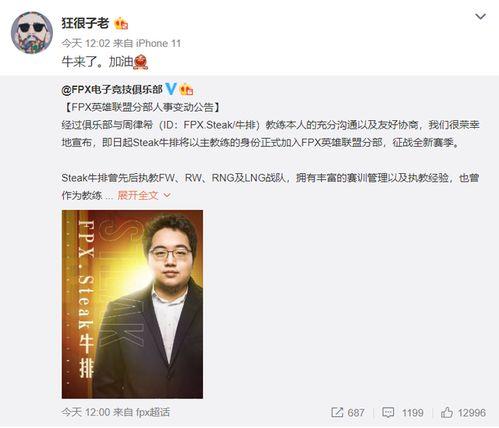The height and width of the screenshot is (428, 499).
Task: Open 狂很子老 profile avatar
Action: (x=32, y=32)
